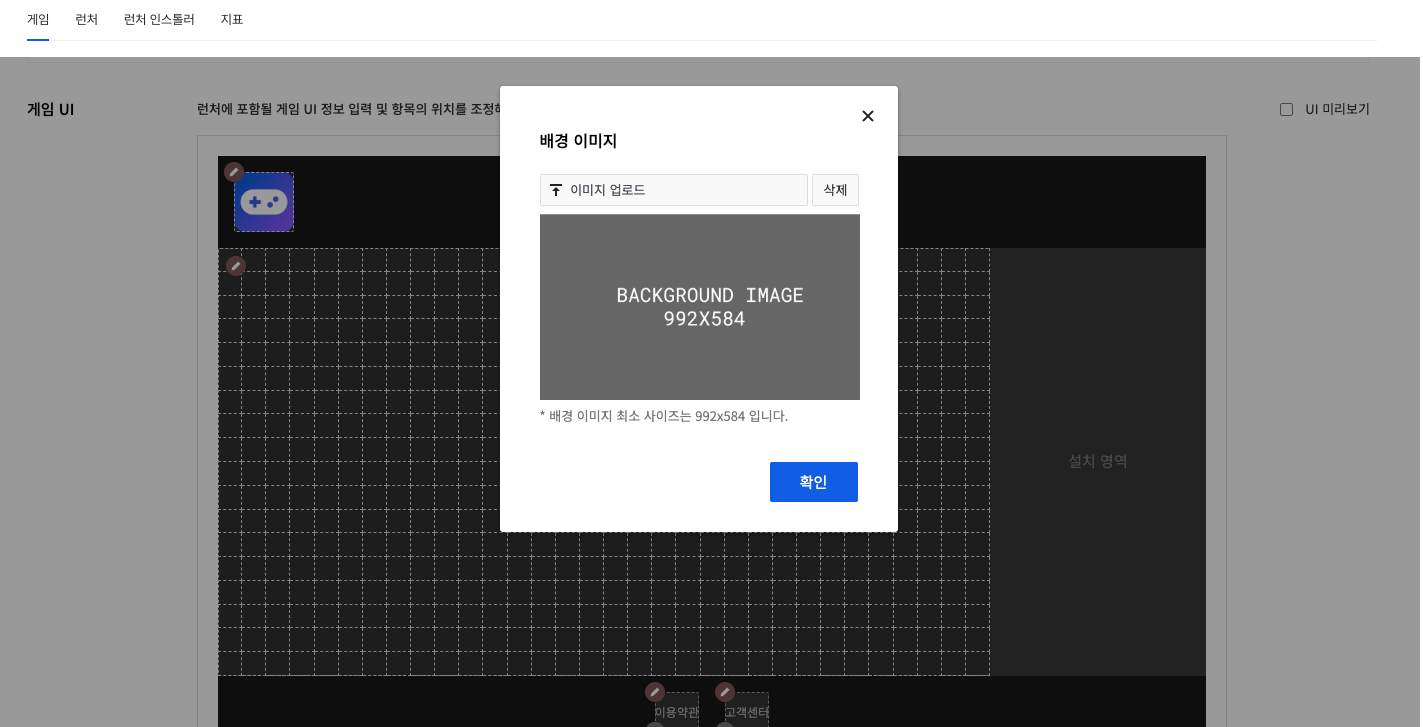Viewport: 1423px width, 727px height.
Task: Click the 고객센터 footer text
Action: click(747, 710)
